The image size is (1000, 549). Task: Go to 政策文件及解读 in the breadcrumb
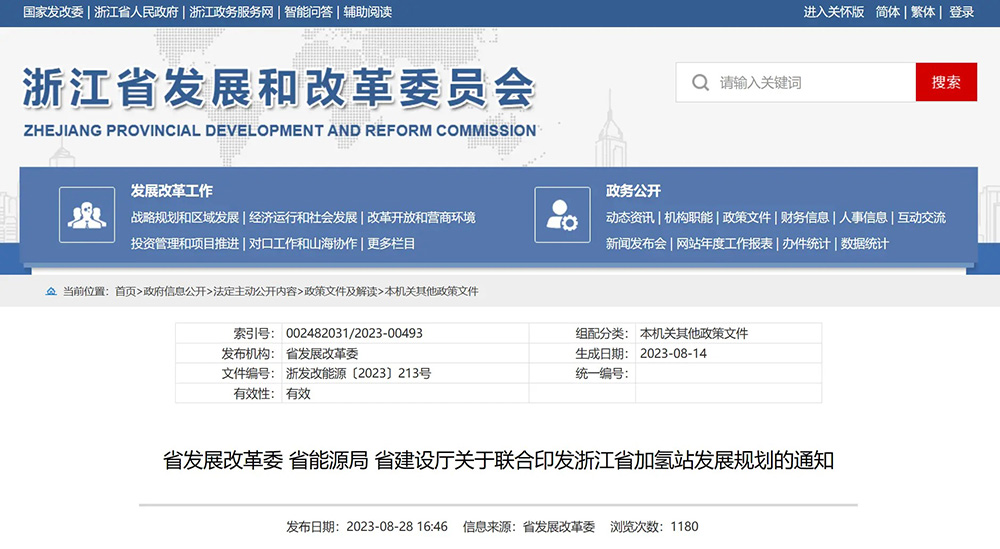341,291
